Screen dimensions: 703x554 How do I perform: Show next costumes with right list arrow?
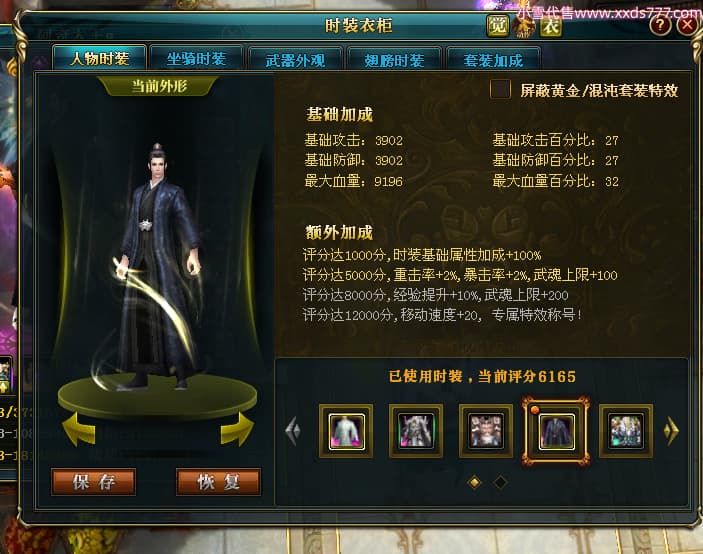671,431
